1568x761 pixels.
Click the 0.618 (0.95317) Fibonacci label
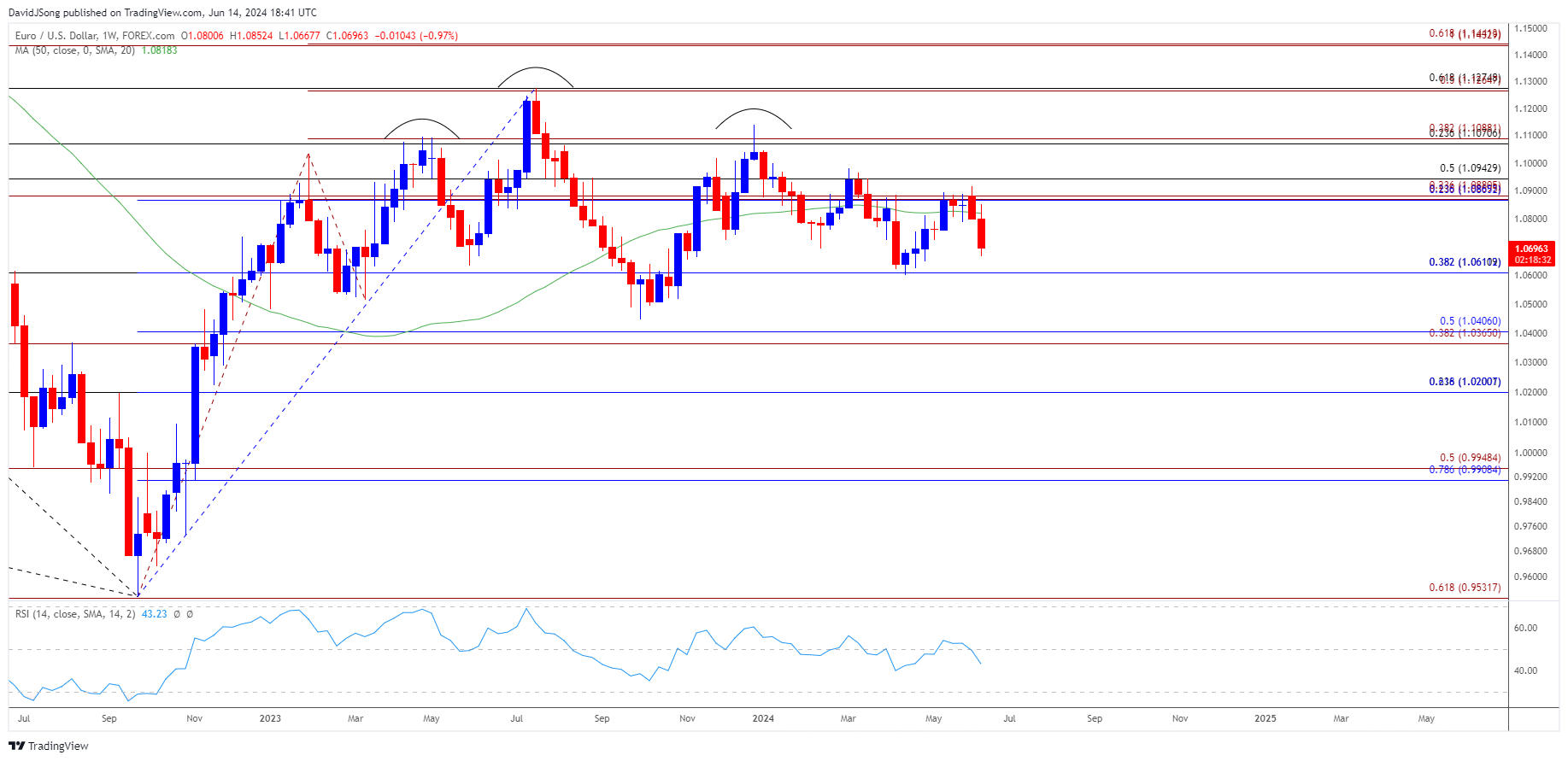(x=1465, y=588)
